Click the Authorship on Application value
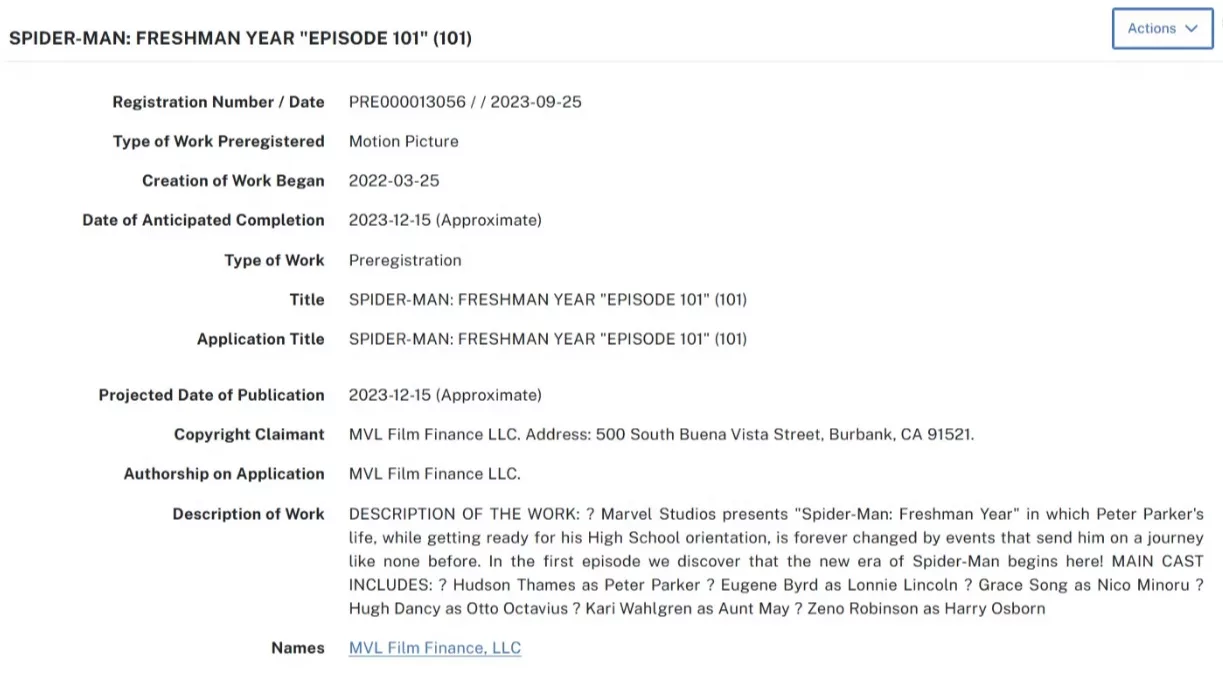The width and height of the screenshot is (1223, 683). coord(435,474)
